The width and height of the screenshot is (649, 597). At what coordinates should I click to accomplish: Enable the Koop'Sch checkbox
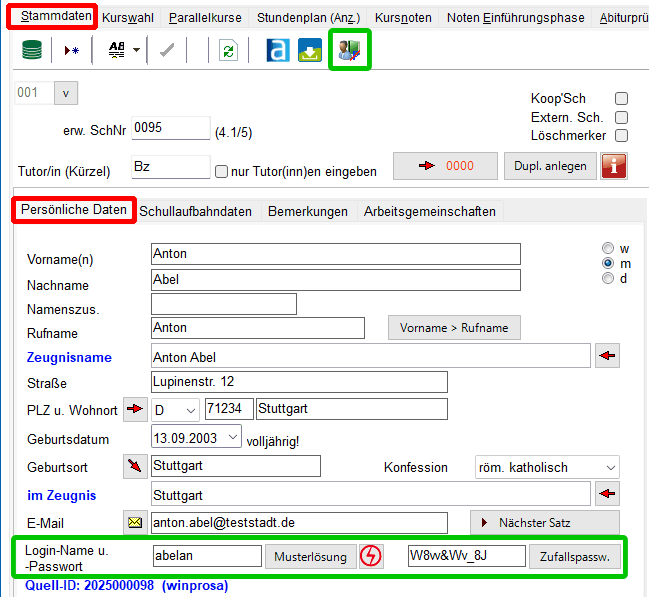[x=621, y=99]
